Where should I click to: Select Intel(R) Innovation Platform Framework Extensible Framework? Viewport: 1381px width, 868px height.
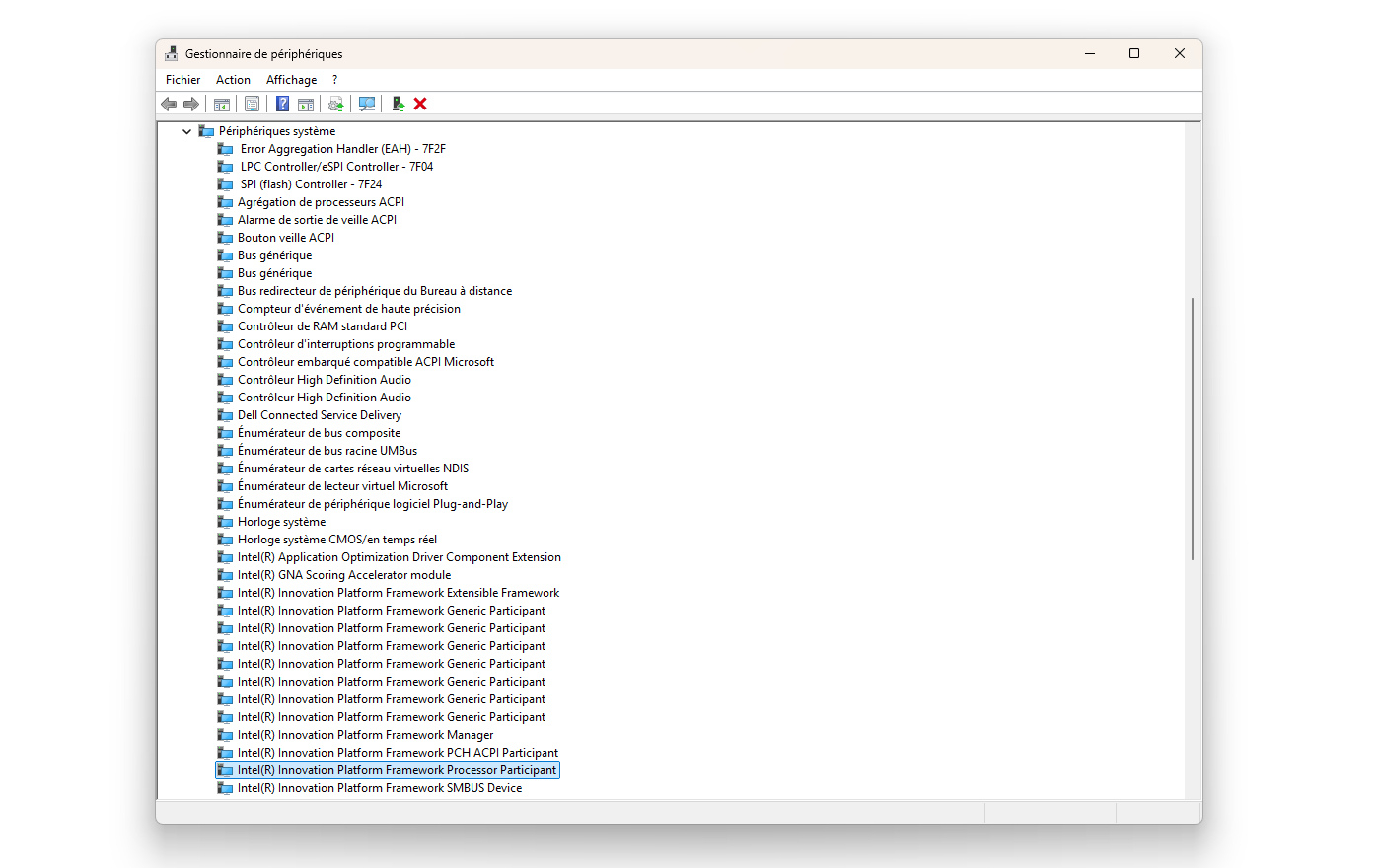click(x=399, y=593)
